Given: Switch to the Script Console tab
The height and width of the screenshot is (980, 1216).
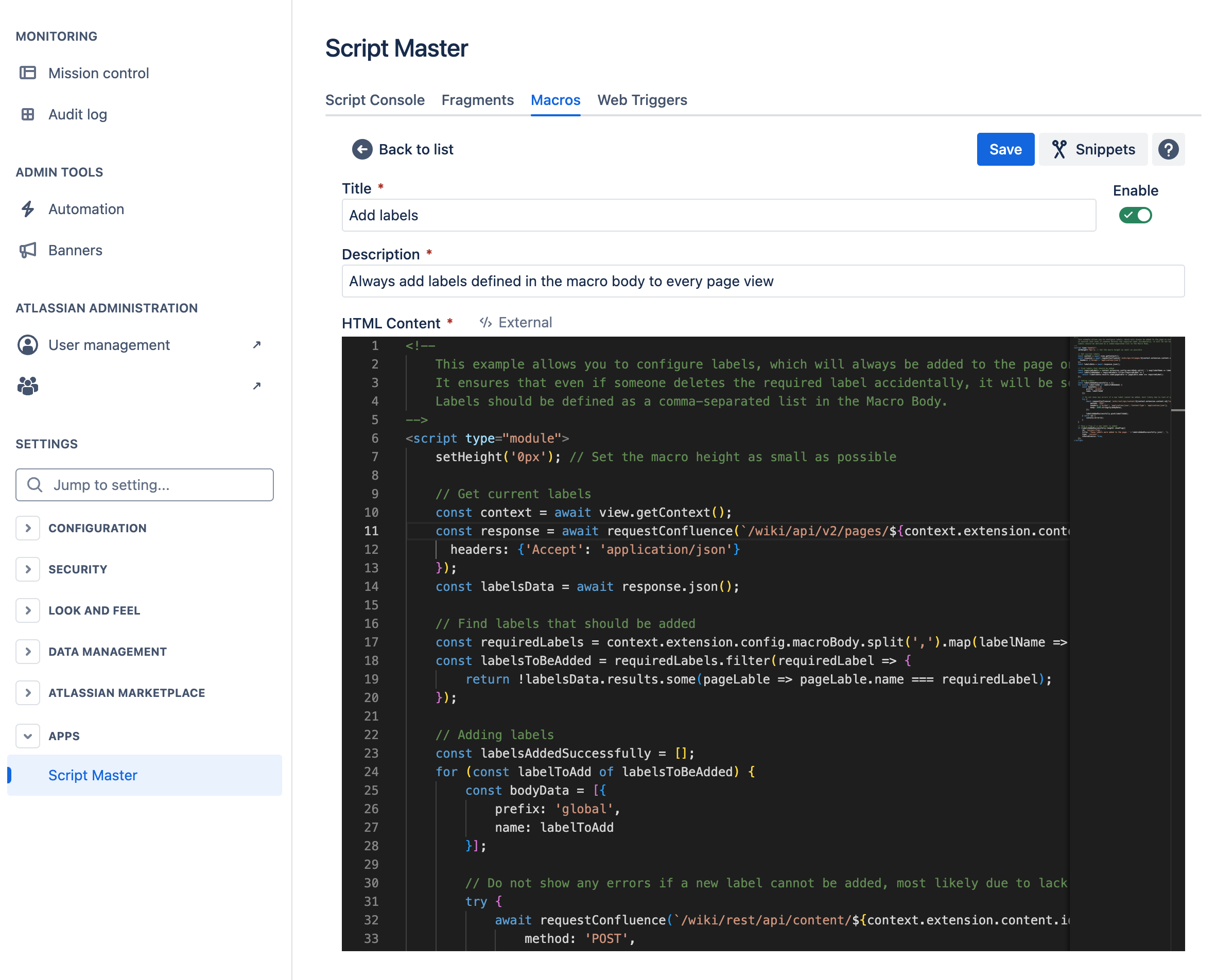Looking at the screenshot, I should pyautogui.click(x=375, y=100).
